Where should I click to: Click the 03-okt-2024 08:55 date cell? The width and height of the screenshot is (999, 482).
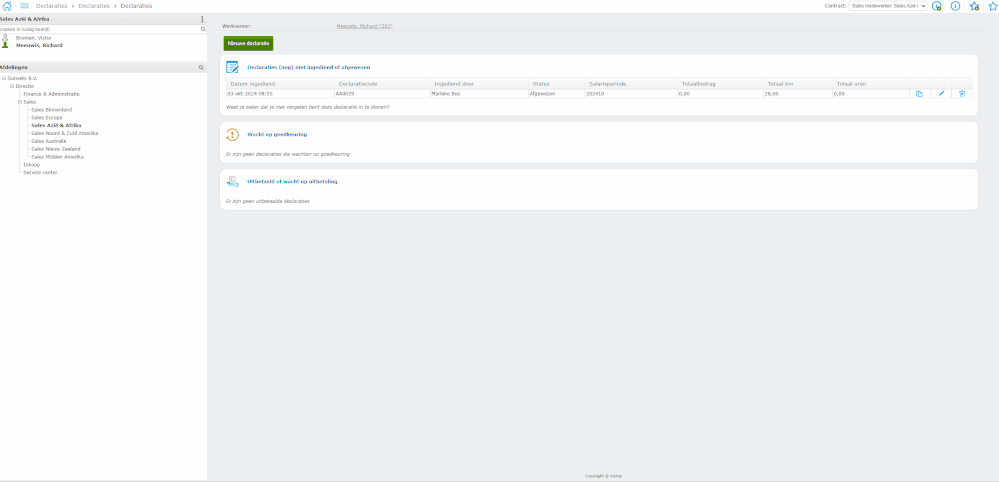280,94
